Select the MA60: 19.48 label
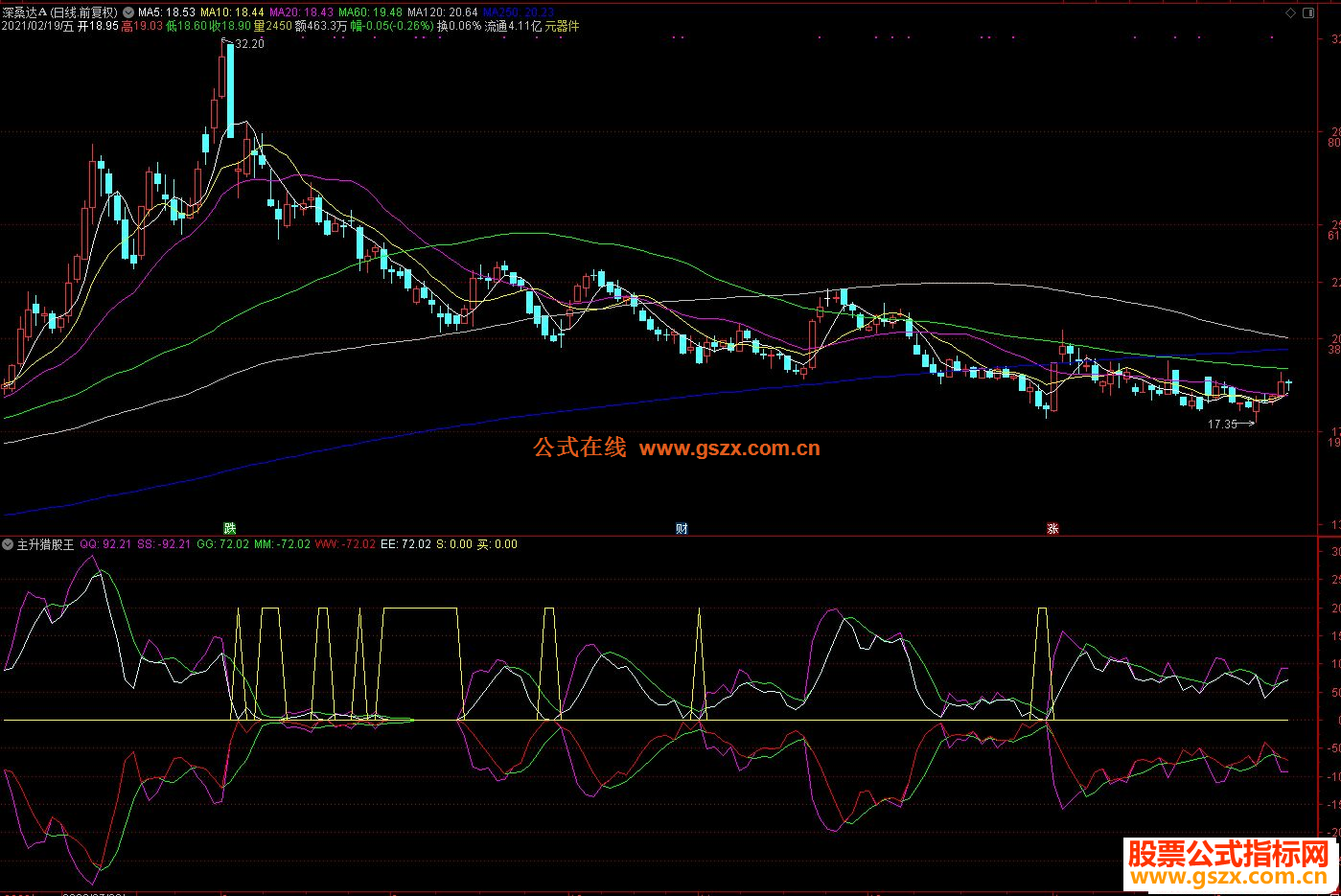Image resolution: width=1341 pixels, height=896 pixels. click(x=371, y=12)
